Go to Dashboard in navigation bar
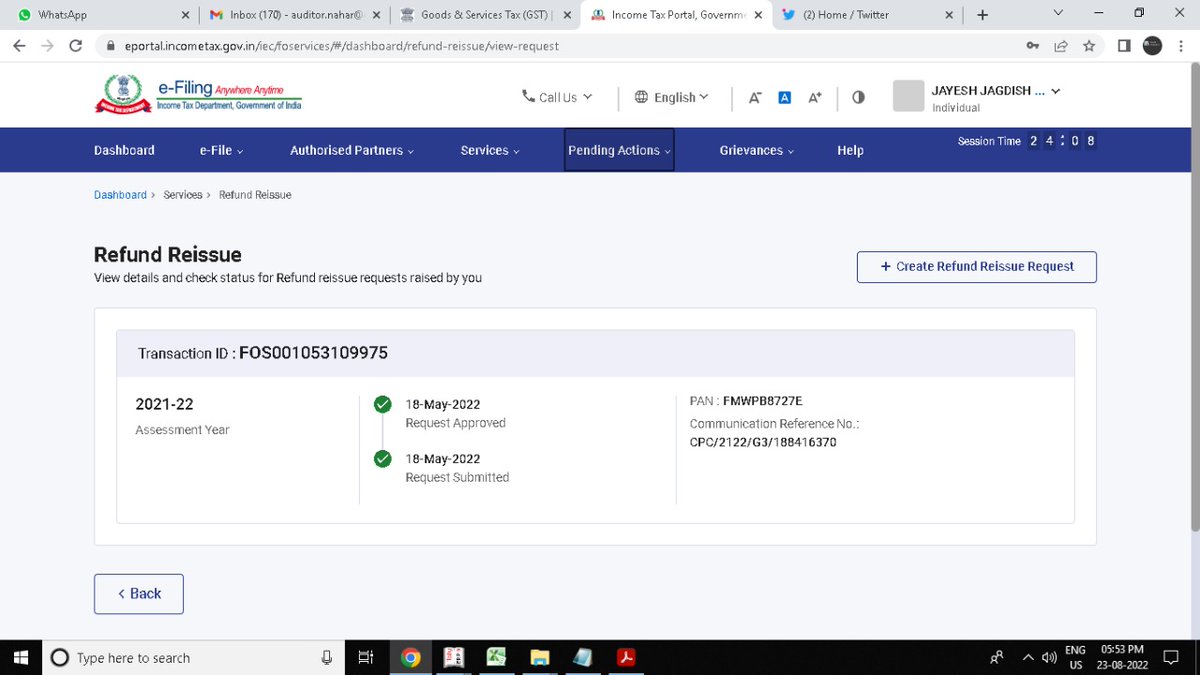This screenshot has width=1200, height=675. click(124, 150)
